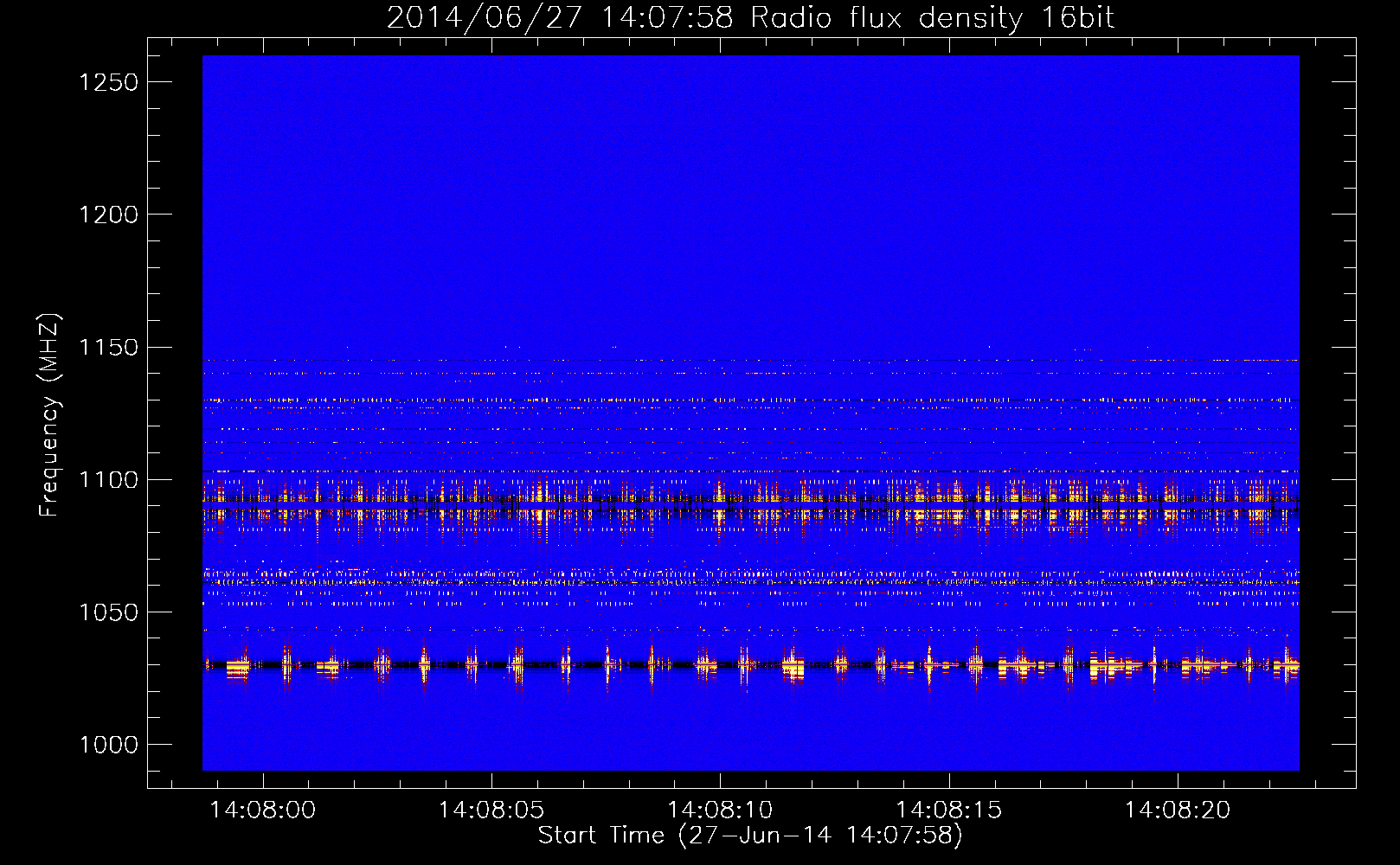Click the 14:08:20 time tick label
The height and width of the screenshot is (865, 1400).
[1177, 810]
